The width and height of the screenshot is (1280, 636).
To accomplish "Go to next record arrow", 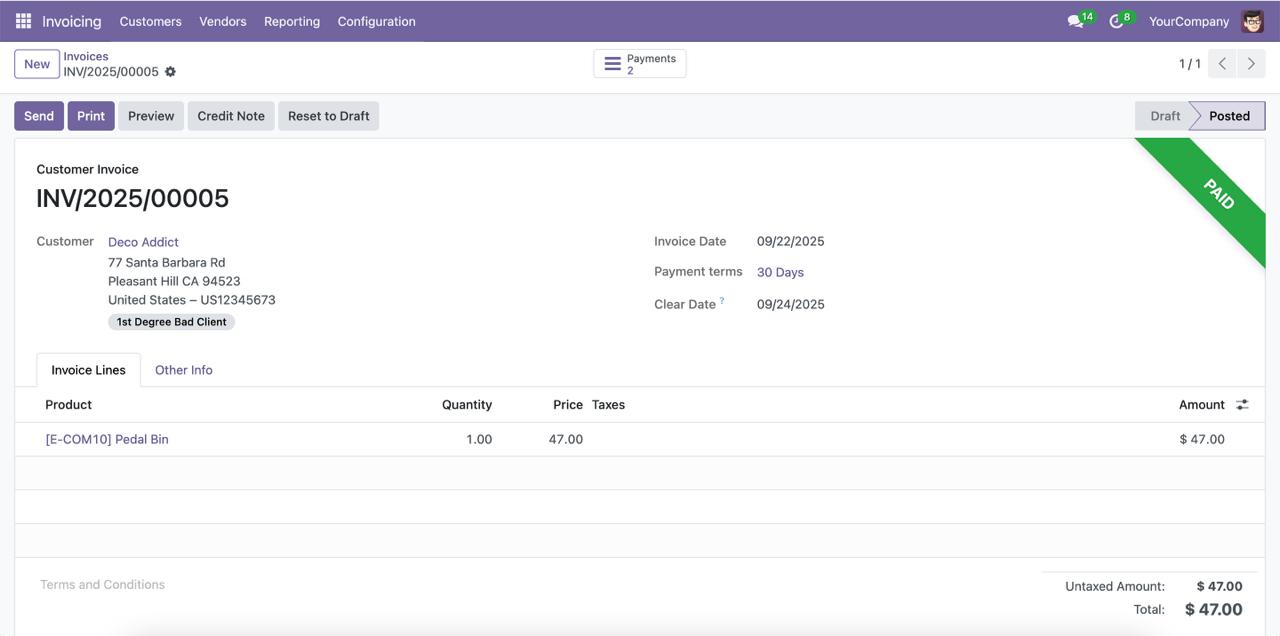I will [x=1251, y=64].
